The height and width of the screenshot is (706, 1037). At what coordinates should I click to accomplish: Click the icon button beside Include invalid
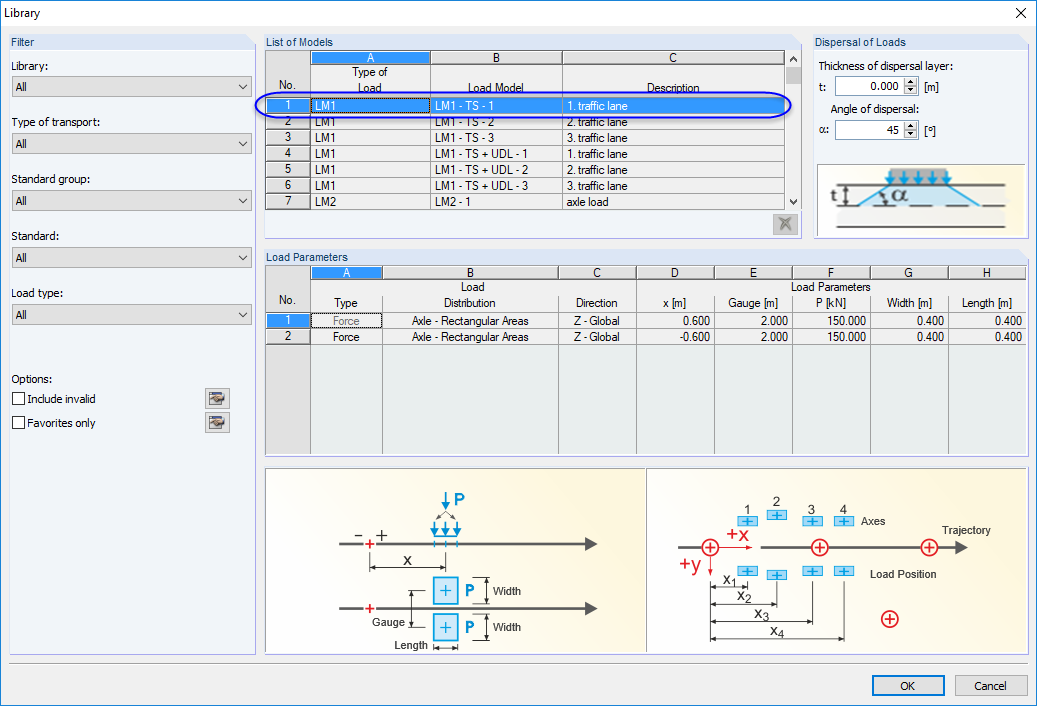pyautogui.click(x=217, y=399)
